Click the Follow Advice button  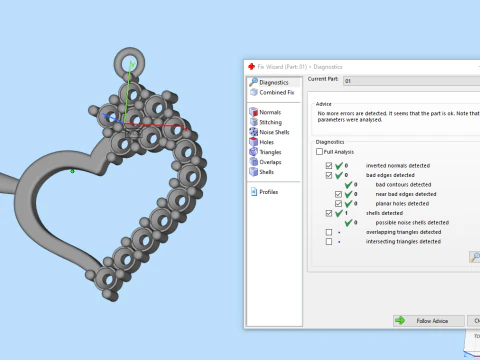pos(429,321)
